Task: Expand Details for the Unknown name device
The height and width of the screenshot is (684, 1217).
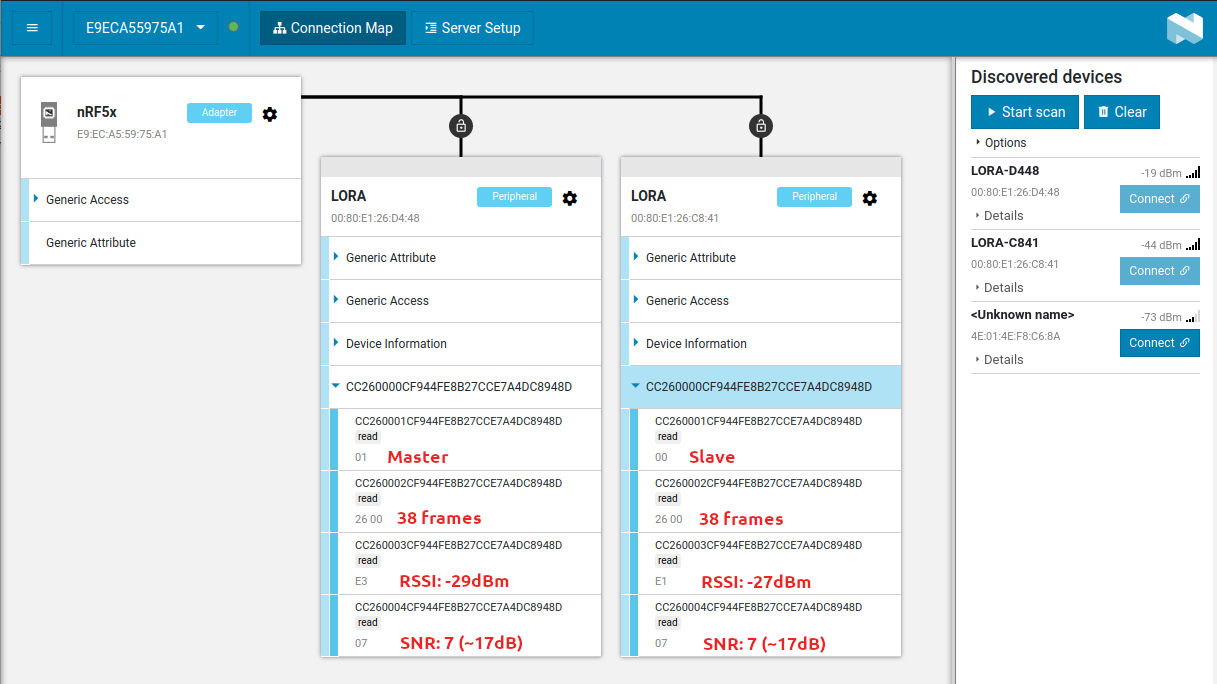Action: coord(1002,359)
